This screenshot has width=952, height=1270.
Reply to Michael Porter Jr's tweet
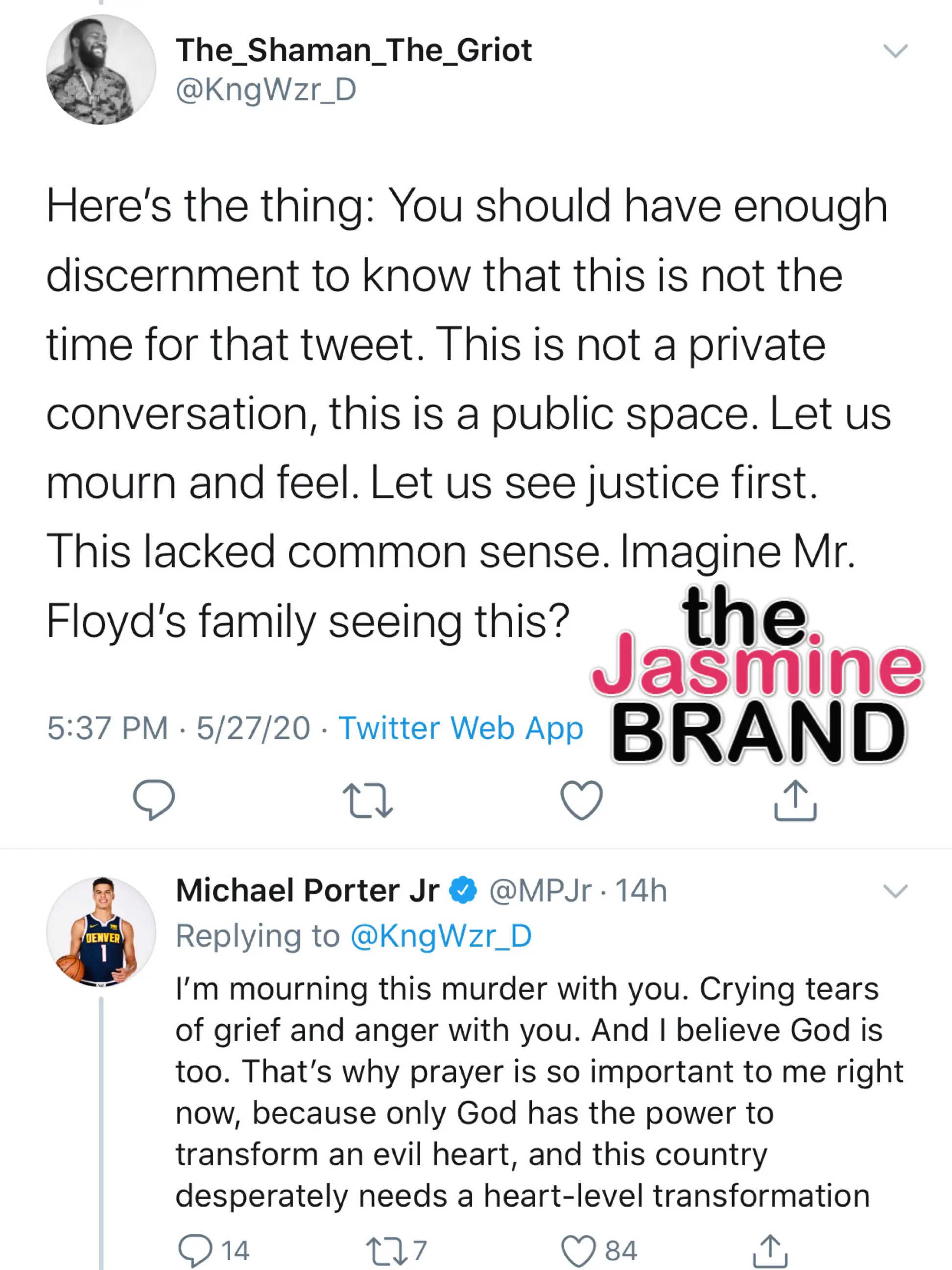pyautogui.click(x=195, y=1250)
